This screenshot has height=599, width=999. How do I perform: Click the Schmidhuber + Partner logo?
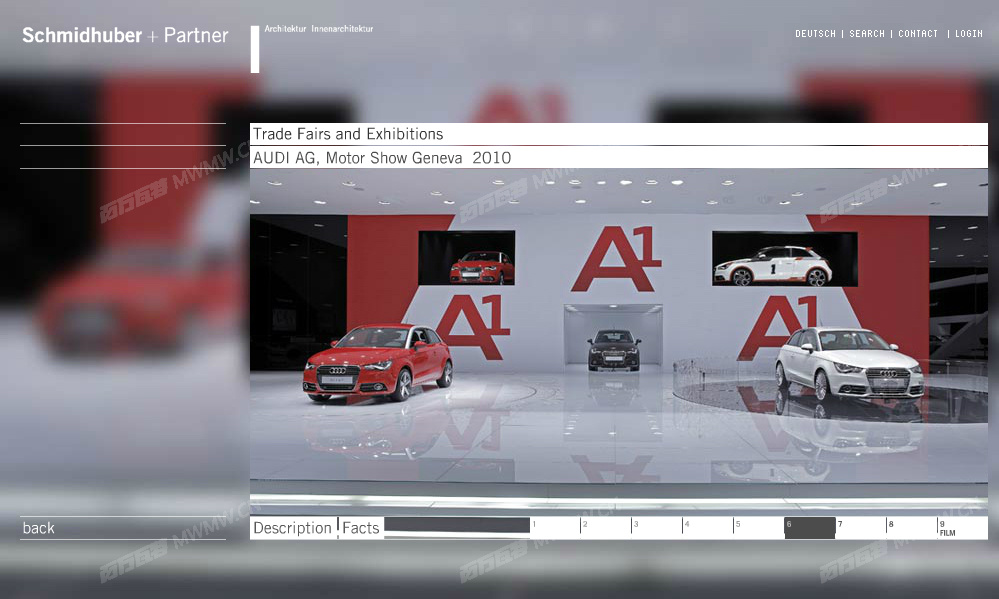point(125,35)
